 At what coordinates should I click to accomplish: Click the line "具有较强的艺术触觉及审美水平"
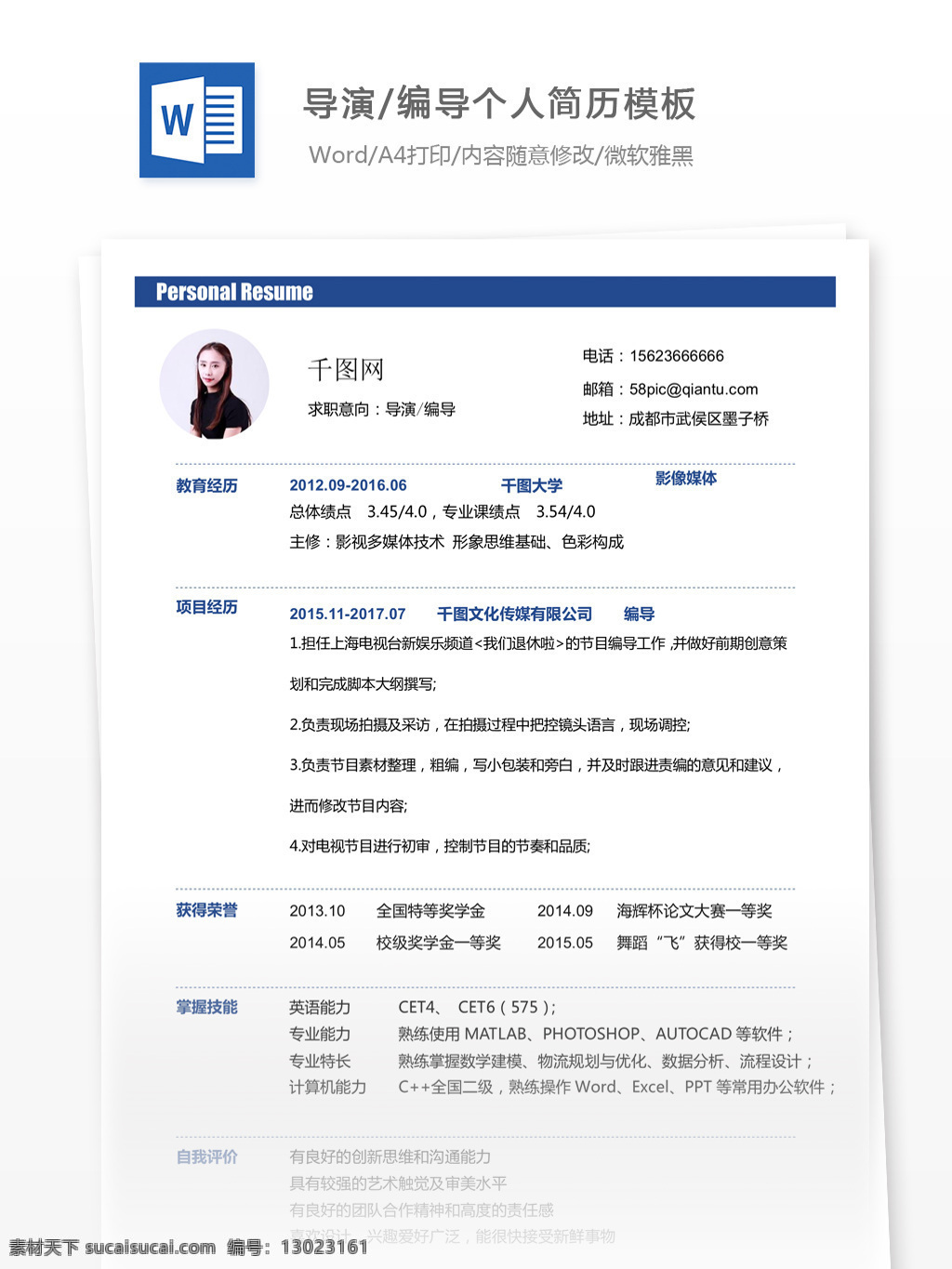(x=398, y=1183)
